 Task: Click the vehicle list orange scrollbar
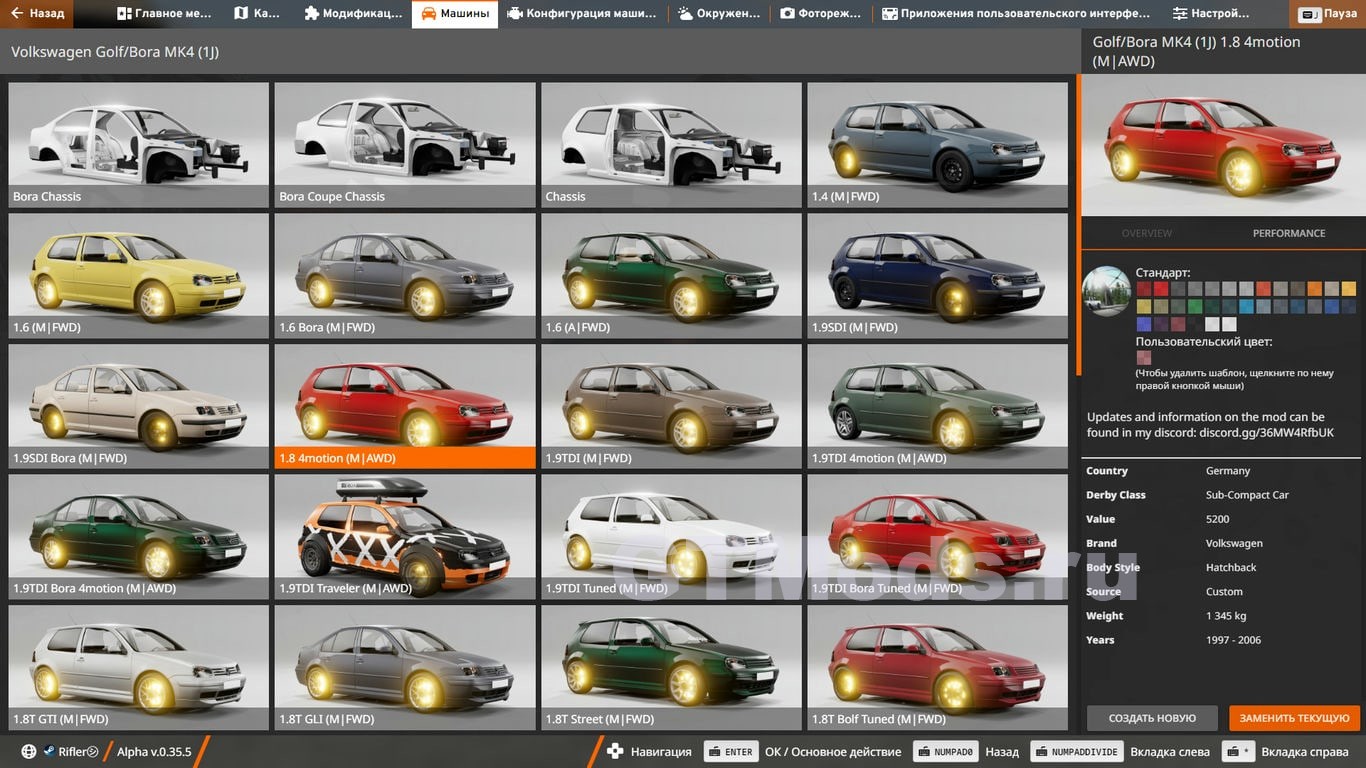click(x=1078, y=223)
